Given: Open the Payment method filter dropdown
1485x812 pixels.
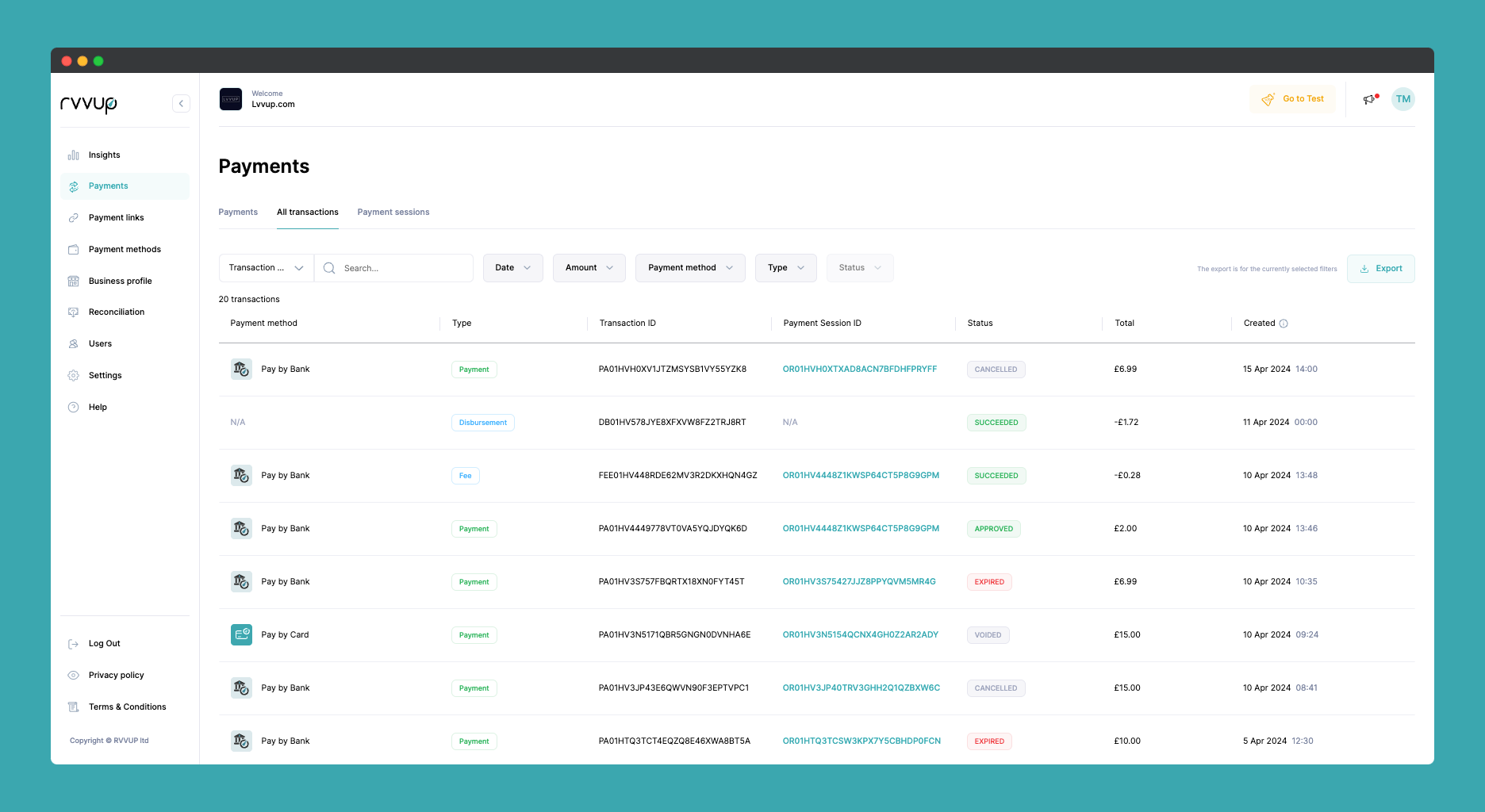Looking at the screenshot, I should (689, 268).
